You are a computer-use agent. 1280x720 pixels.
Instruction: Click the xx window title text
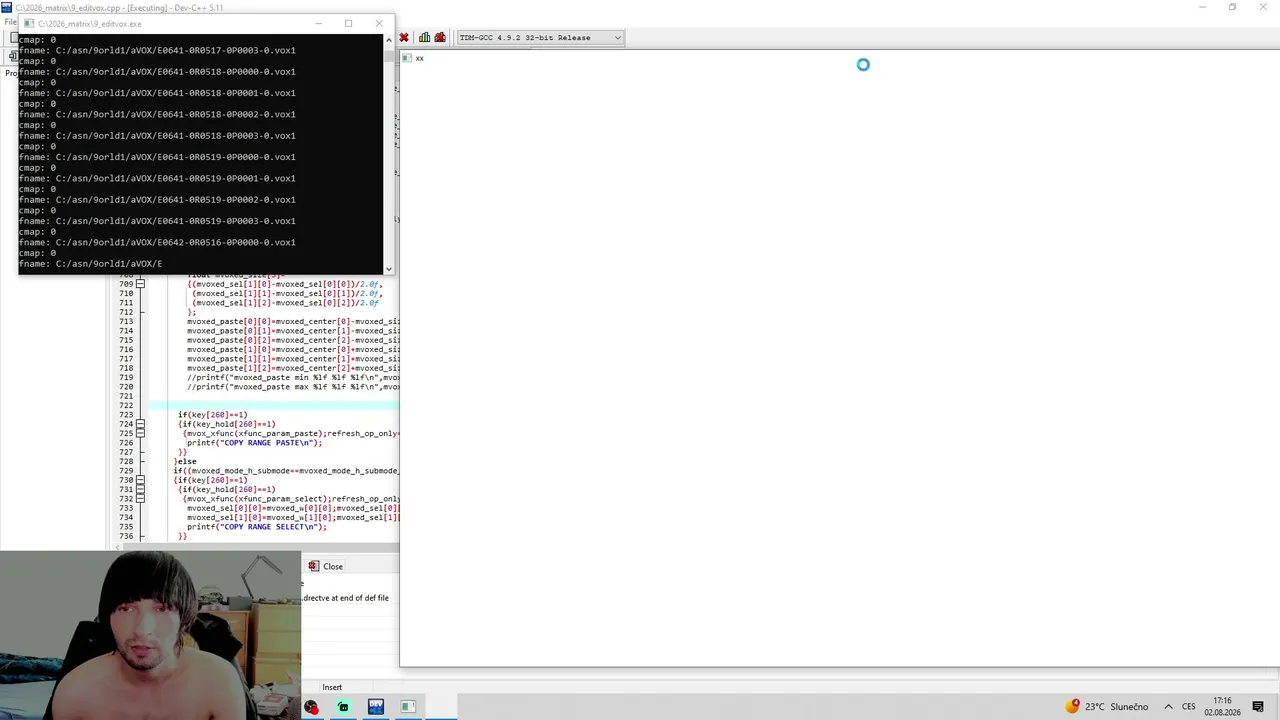pyautogui.click(x=420, y=58)
